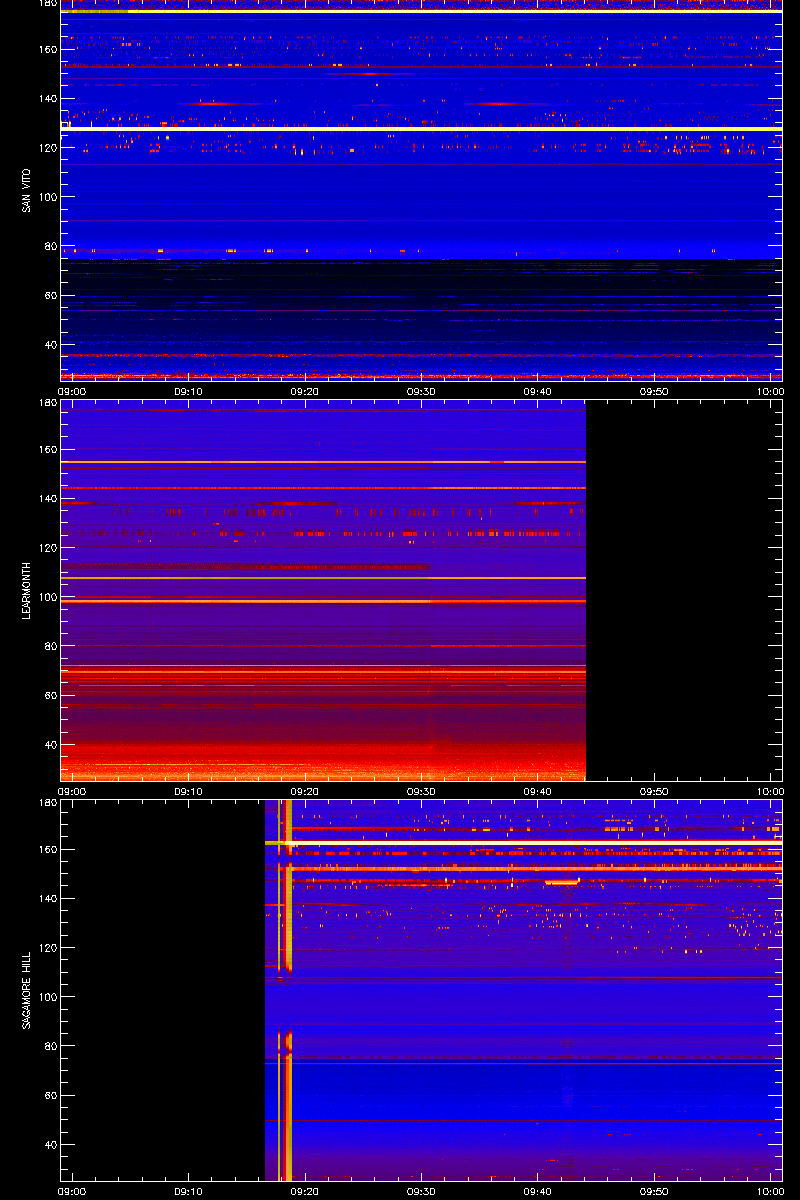Image resolution: width=800 pixels, height=1200 pixels.
Task: Click the 120 frequency tick on San Vito axis
Action: 47,148
